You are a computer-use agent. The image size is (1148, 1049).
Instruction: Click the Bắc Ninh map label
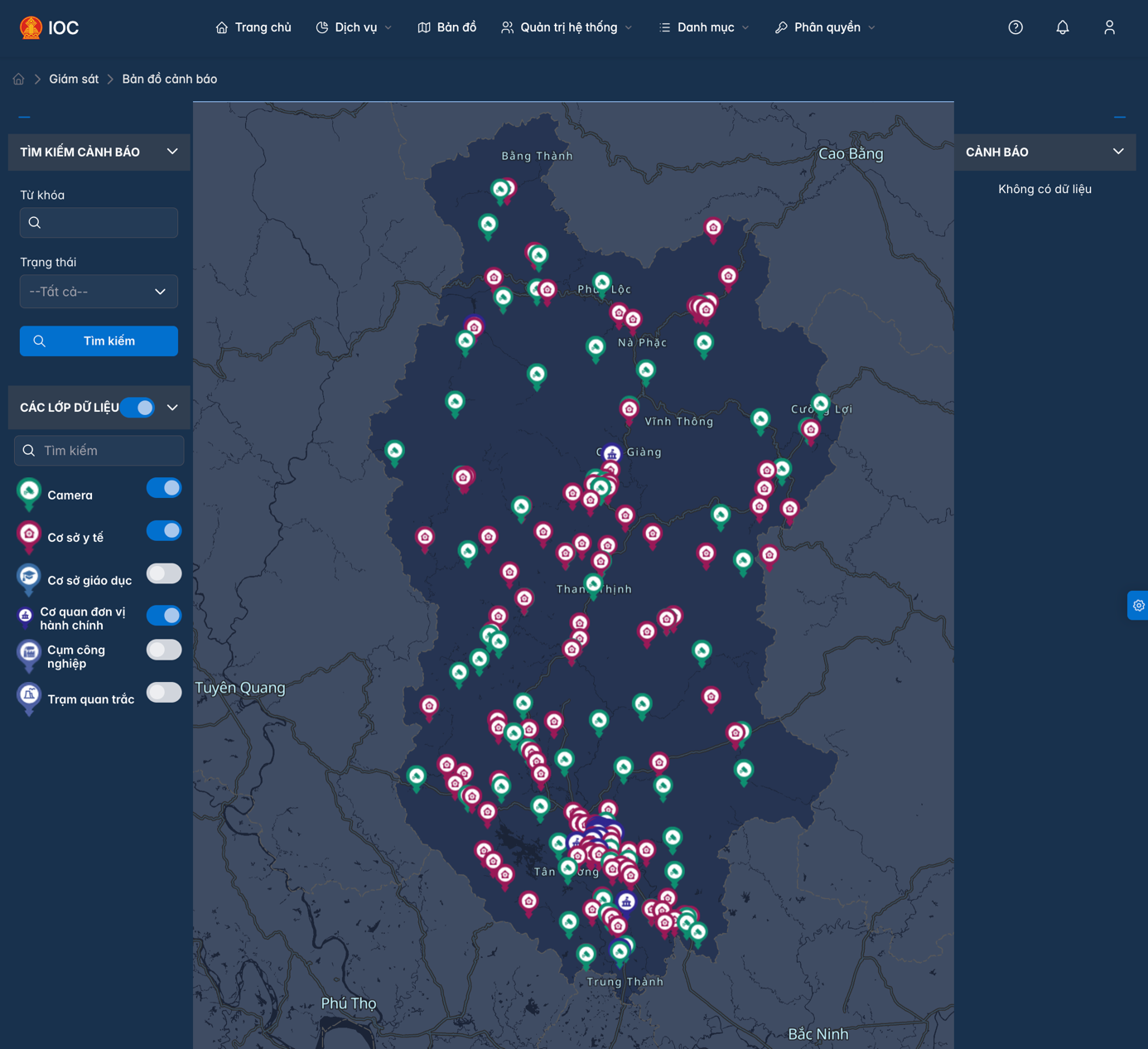[x=818, y=1034]
